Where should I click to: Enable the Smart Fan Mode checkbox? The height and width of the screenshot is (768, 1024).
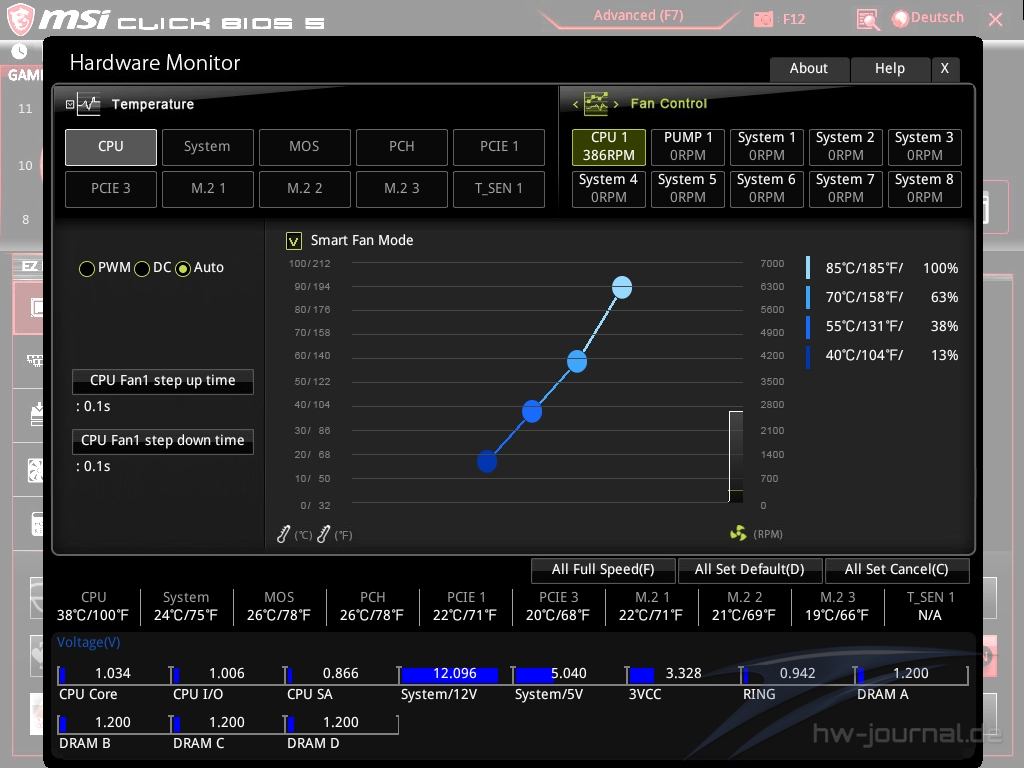[x=294, y=241]
